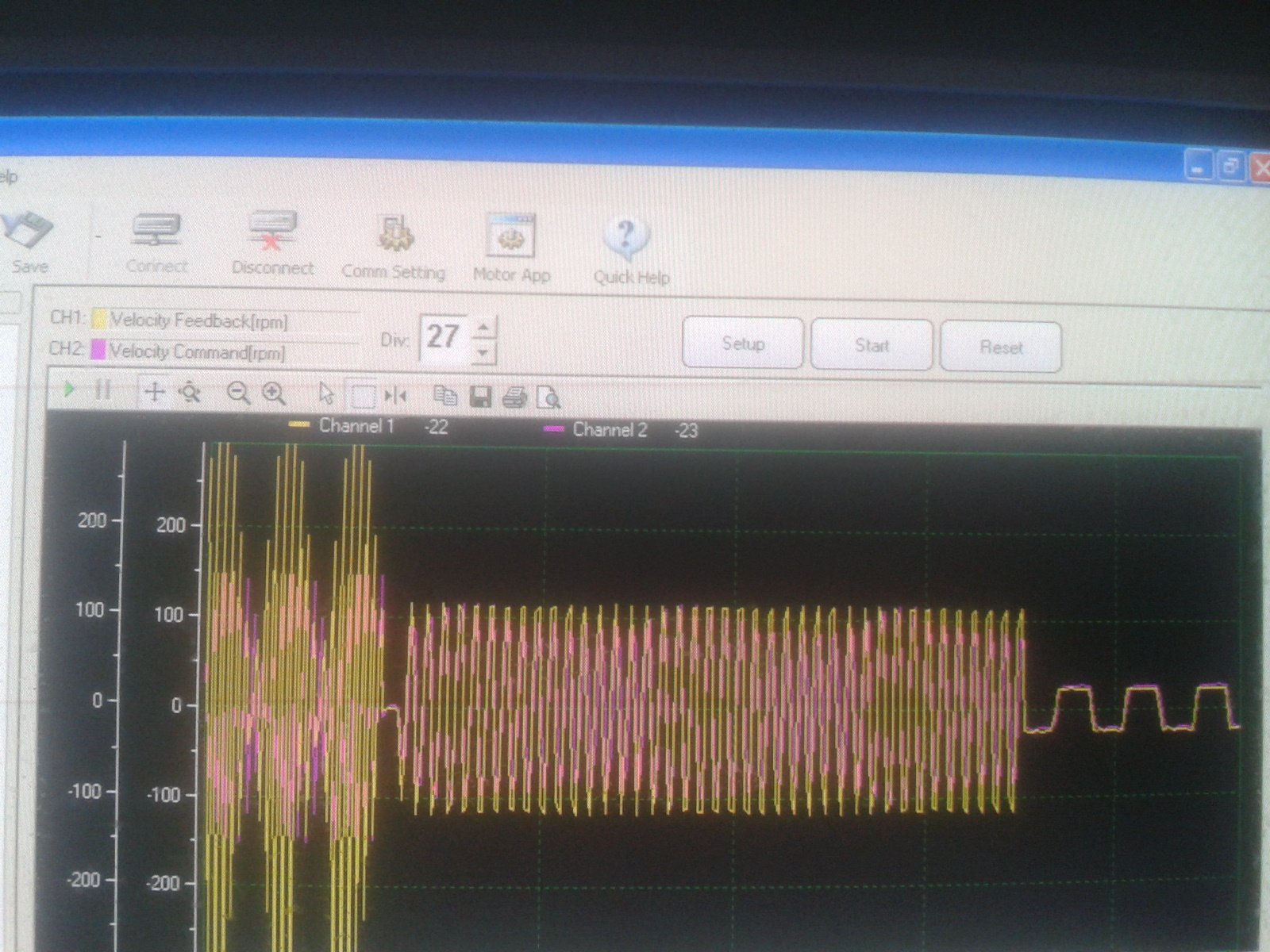Print the chart
The image size is (1270, 952).
[x=514, y=397]
